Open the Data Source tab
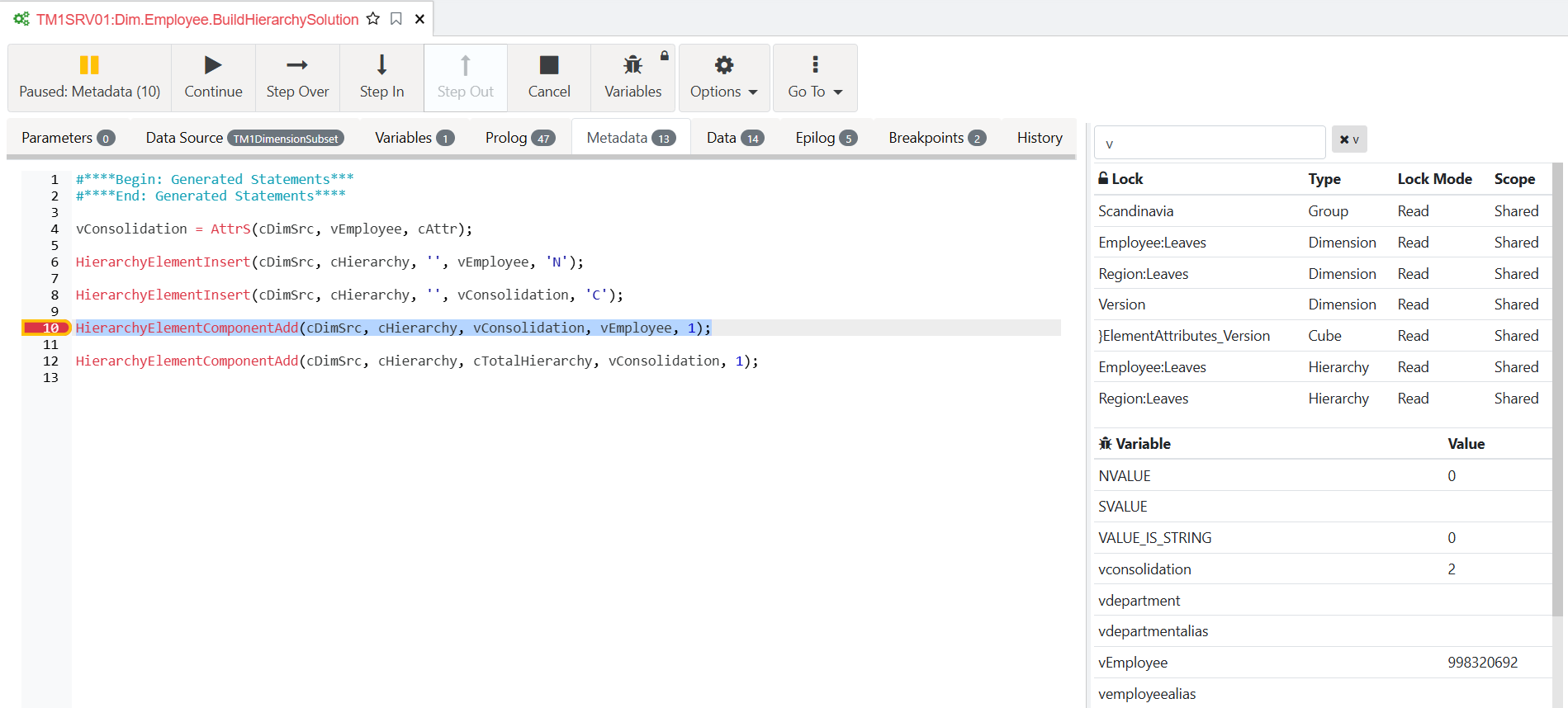 (244, 138)
